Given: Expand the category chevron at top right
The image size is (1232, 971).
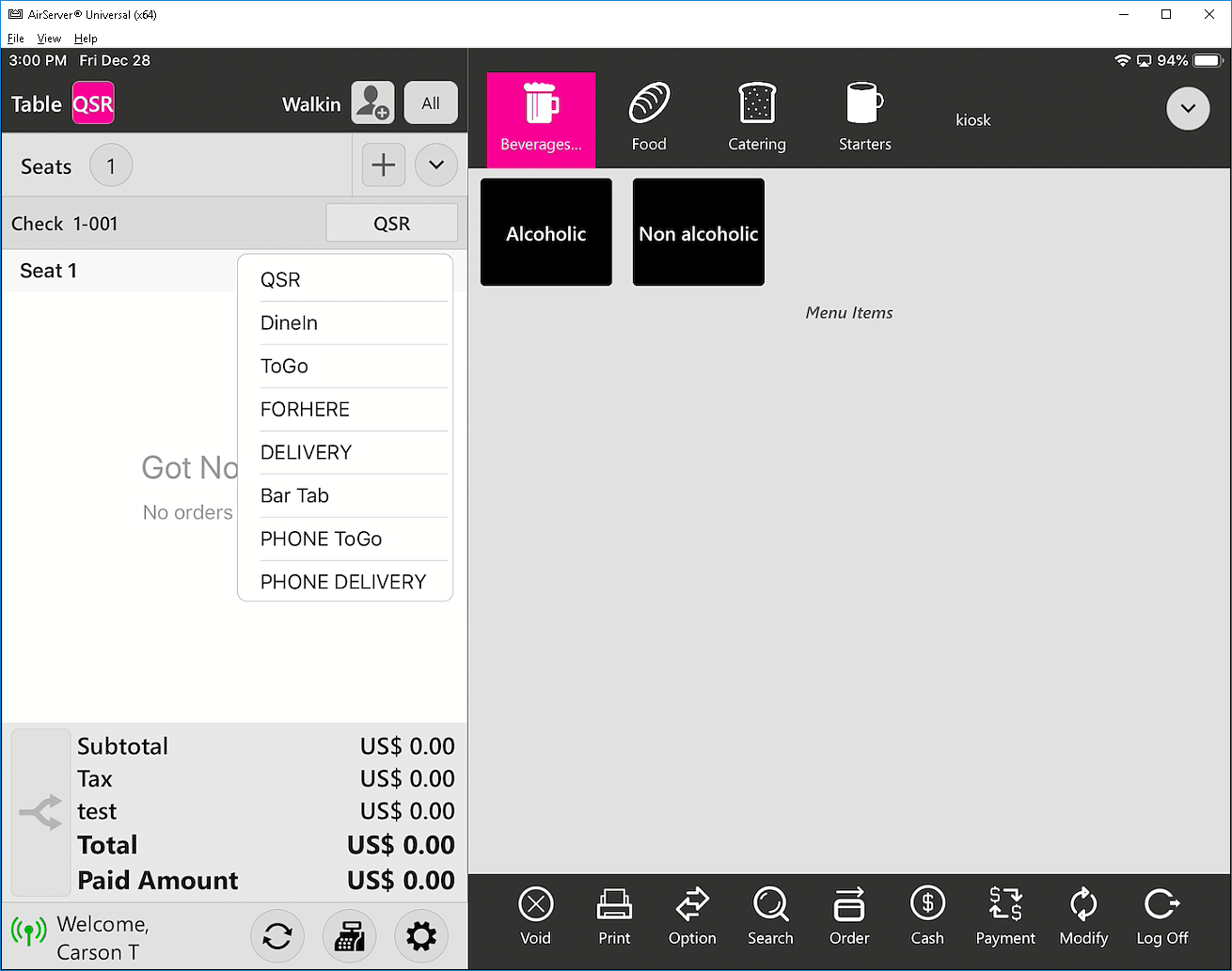Looking at the screenshot, I should coord(1188,109).
